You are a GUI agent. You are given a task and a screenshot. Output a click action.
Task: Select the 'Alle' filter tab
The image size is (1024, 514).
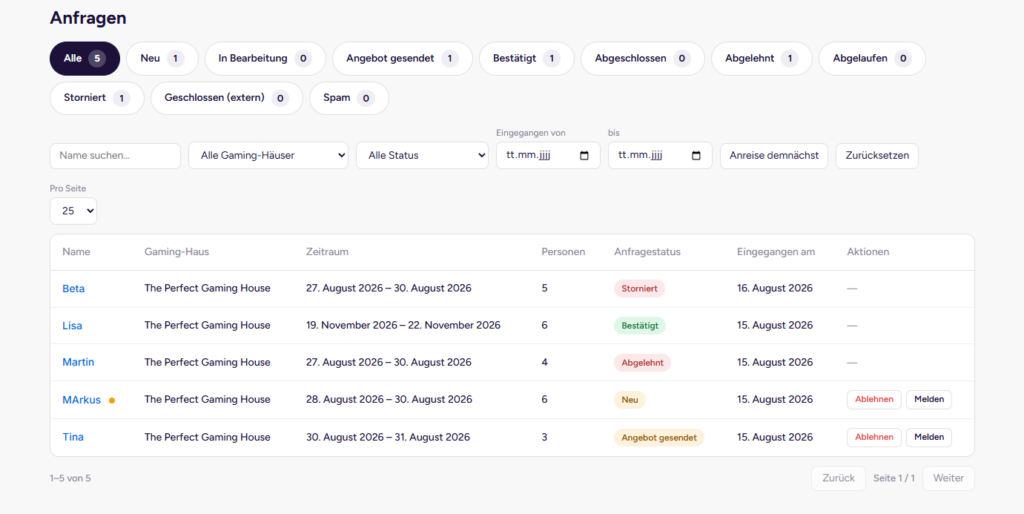85,59
